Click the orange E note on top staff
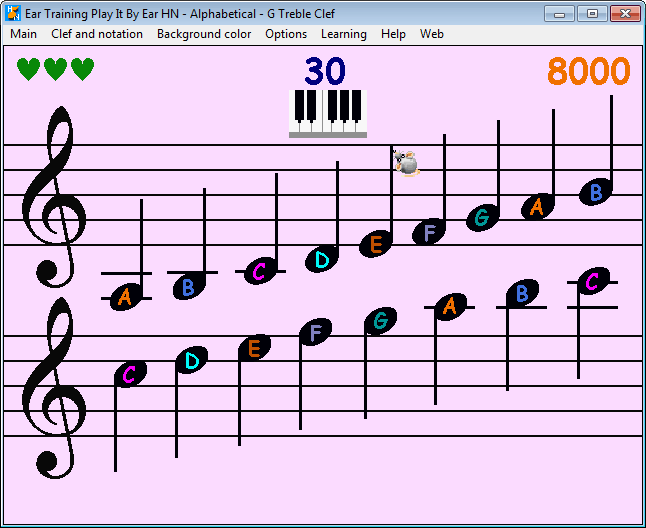Screen dimensions: 646x528 coord(376,244)
